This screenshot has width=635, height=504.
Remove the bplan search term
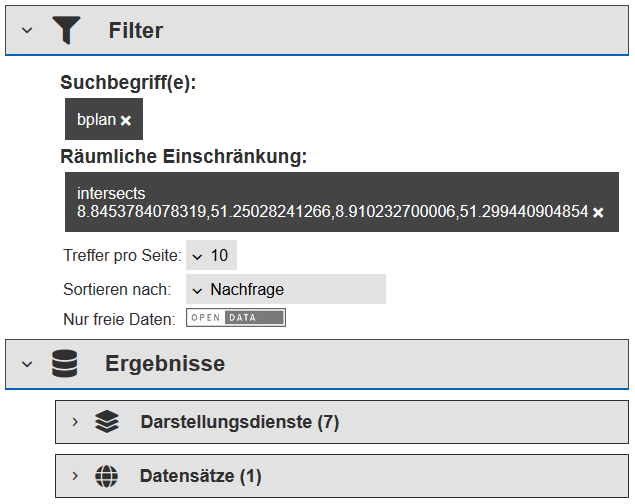(126, 121)
